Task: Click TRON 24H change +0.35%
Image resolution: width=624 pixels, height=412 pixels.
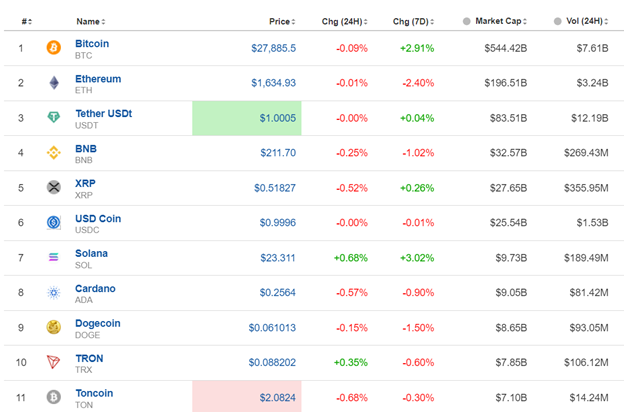Action: [x=351, y=362]
